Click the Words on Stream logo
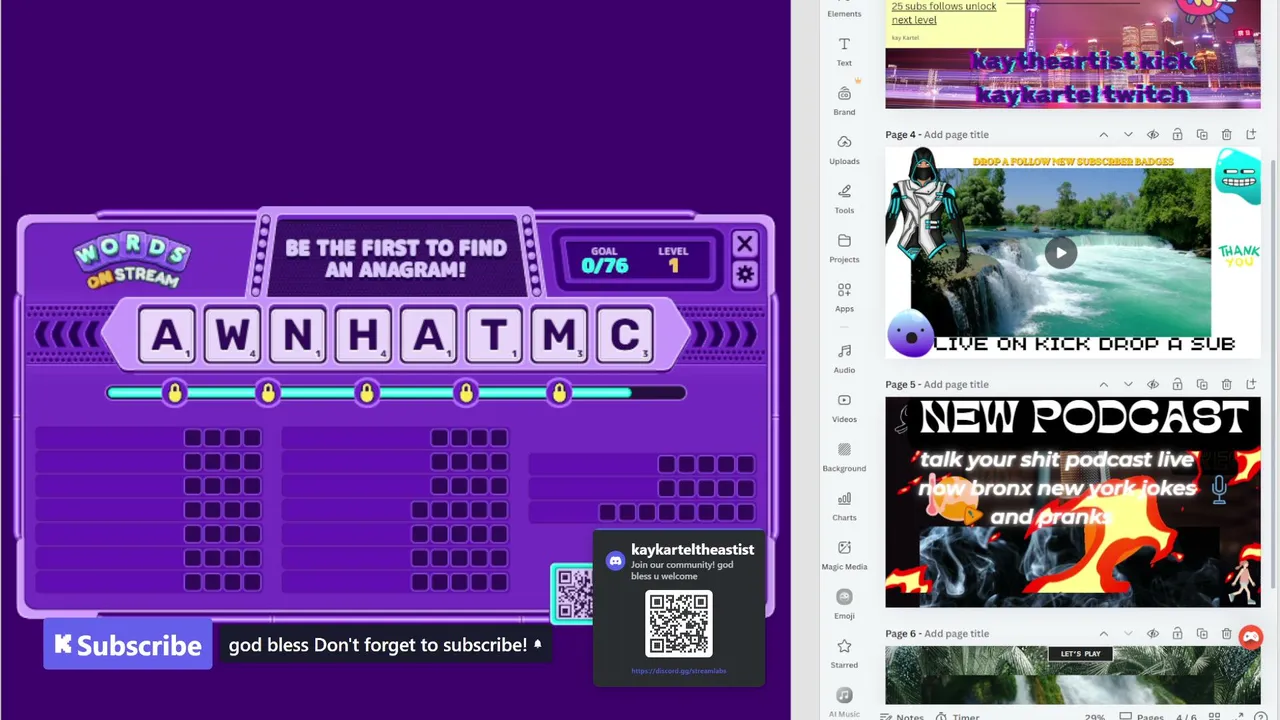 [131, 261]
